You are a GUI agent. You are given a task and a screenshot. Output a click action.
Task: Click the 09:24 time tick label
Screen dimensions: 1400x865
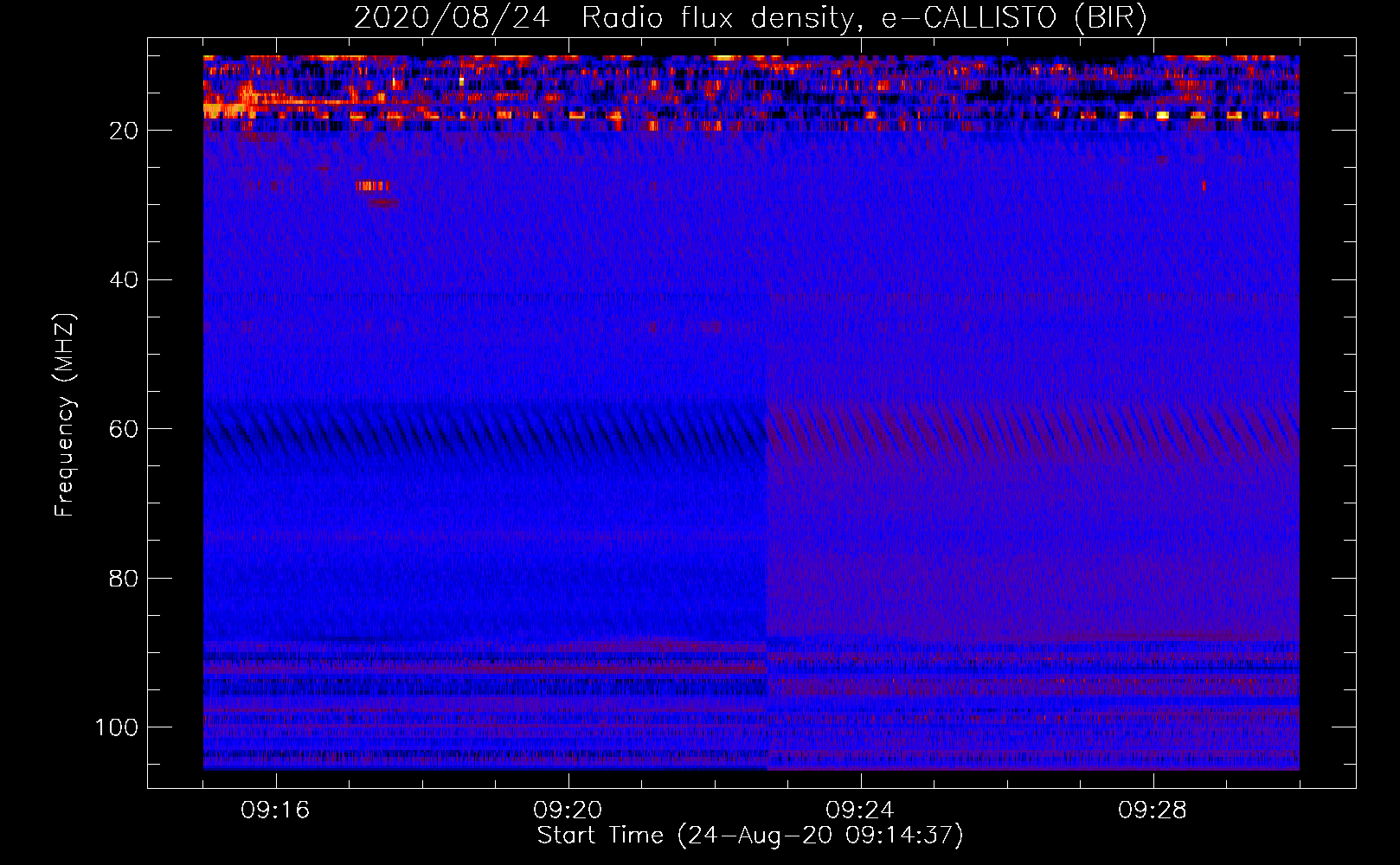click(x=860, y=811)
